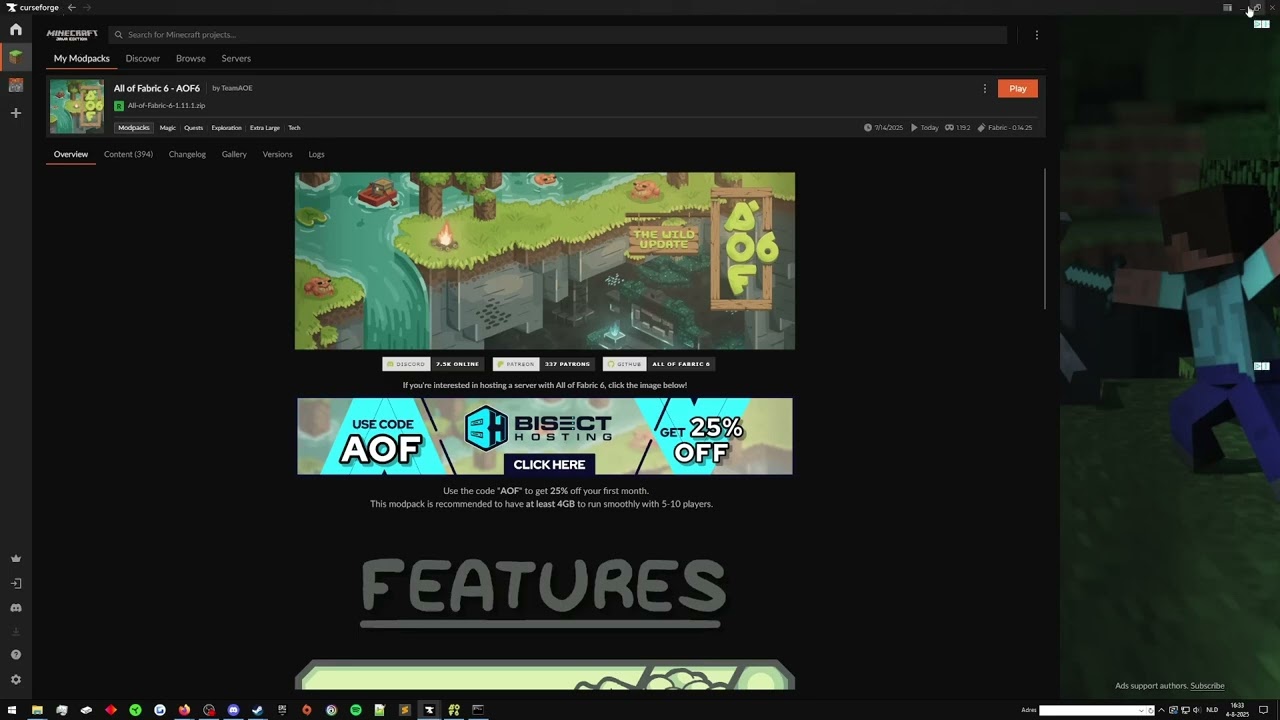Open the Bisect Hosting banner
This screenshot has width=1280, height=720.
[x=545, y=436]
